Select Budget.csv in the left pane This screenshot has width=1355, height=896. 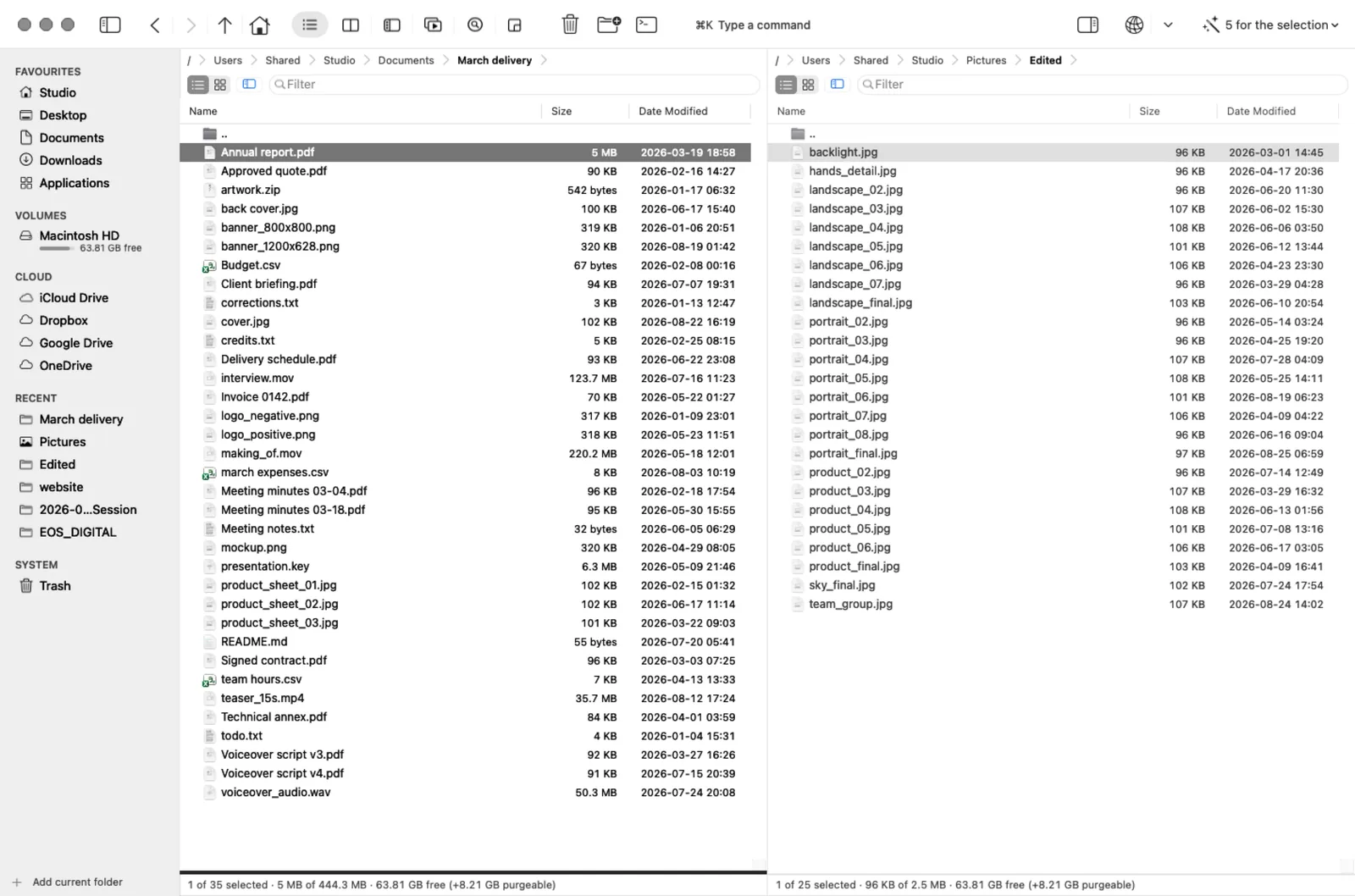(x=465, y=265)
